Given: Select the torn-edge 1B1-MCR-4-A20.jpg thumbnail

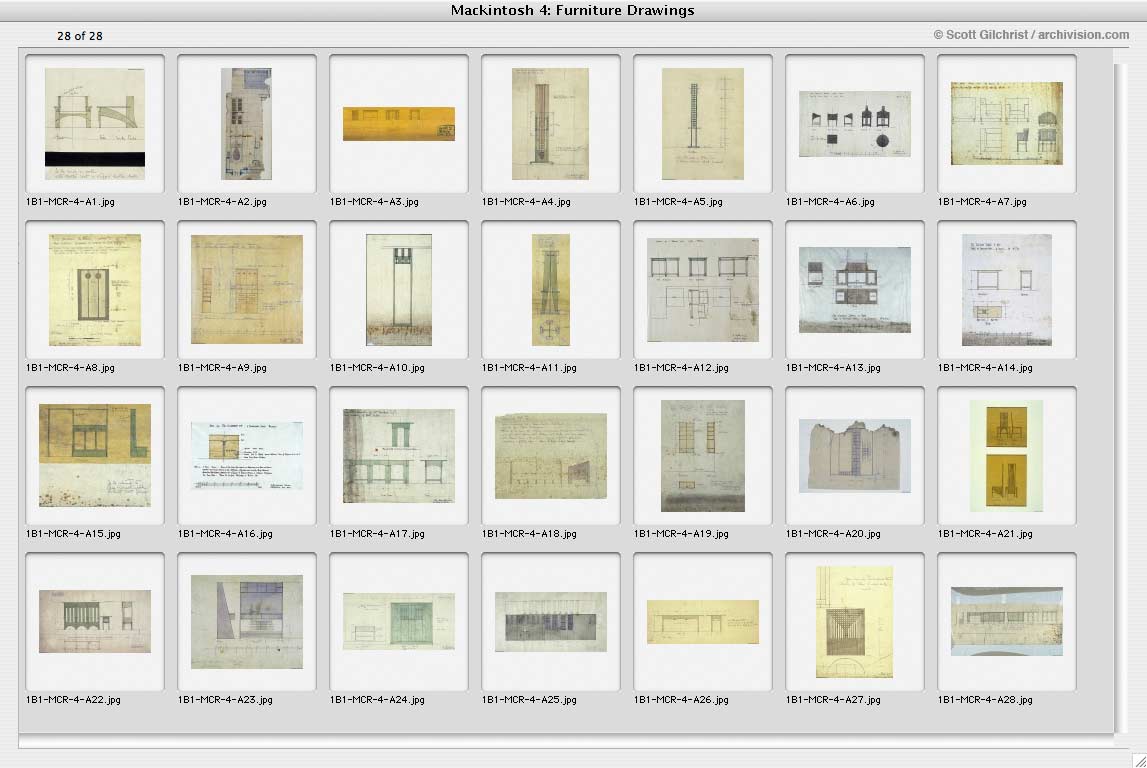Looking at the screenshot, I should tap(855, 456).
